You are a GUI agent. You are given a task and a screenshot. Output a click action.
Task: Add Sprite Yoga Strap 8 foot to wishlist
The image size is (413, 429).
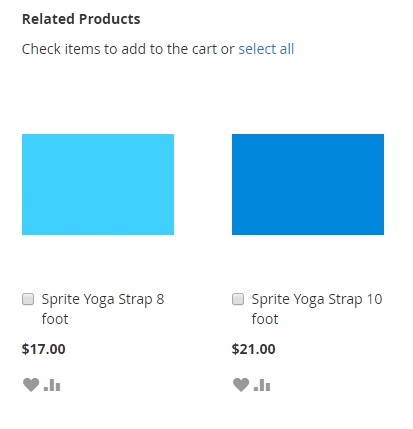point(31,385)
